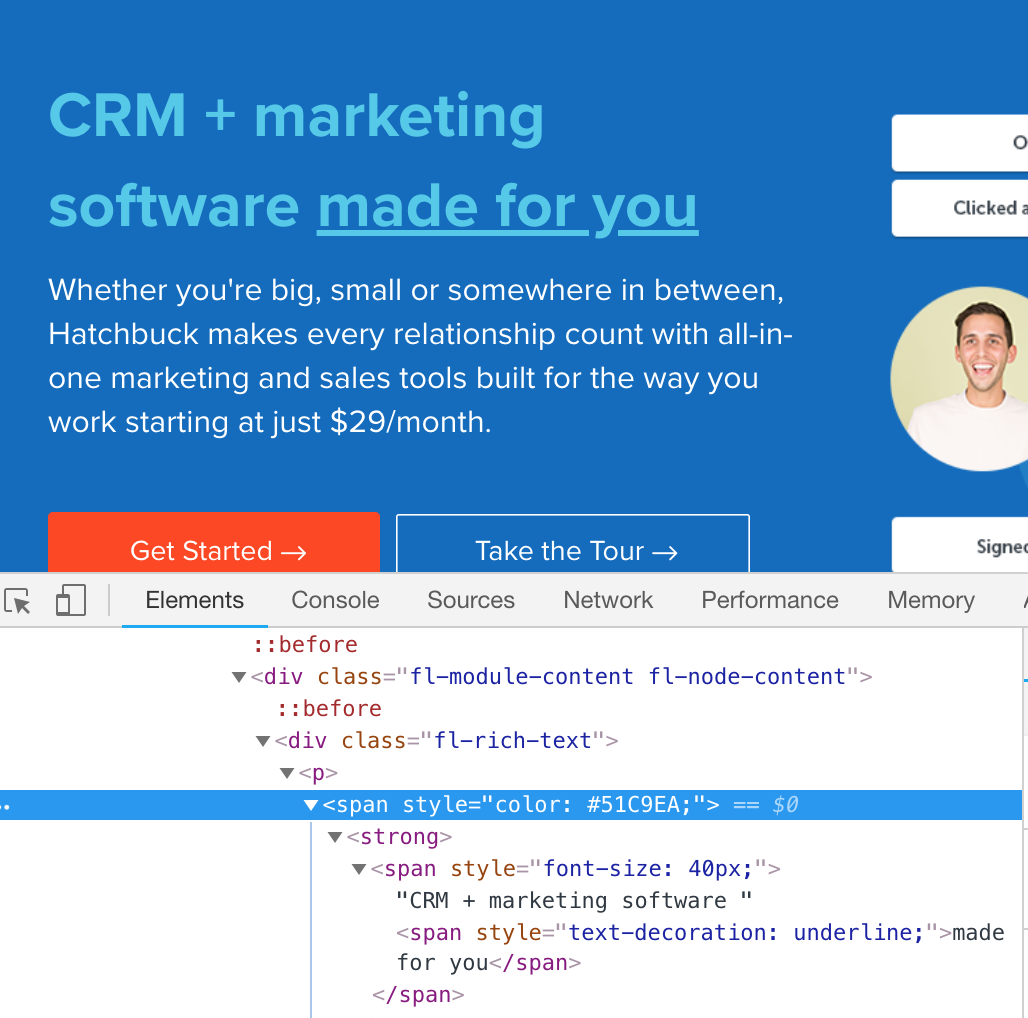Screen dimensions: 1028x1018
Task: Toggle the device toolbar icon
Action: [71, 600]
